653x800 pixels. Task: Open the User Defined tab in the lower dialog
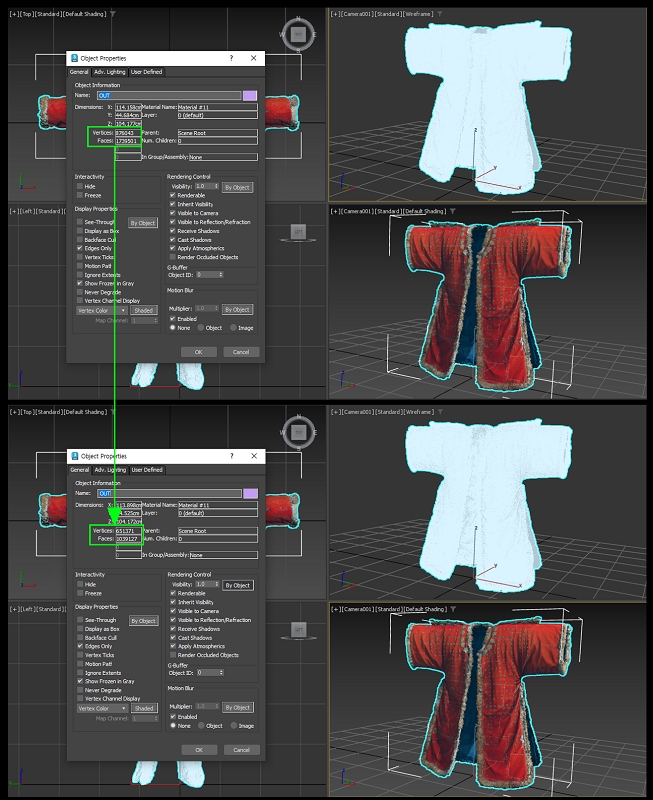click(x=147, y=470)
